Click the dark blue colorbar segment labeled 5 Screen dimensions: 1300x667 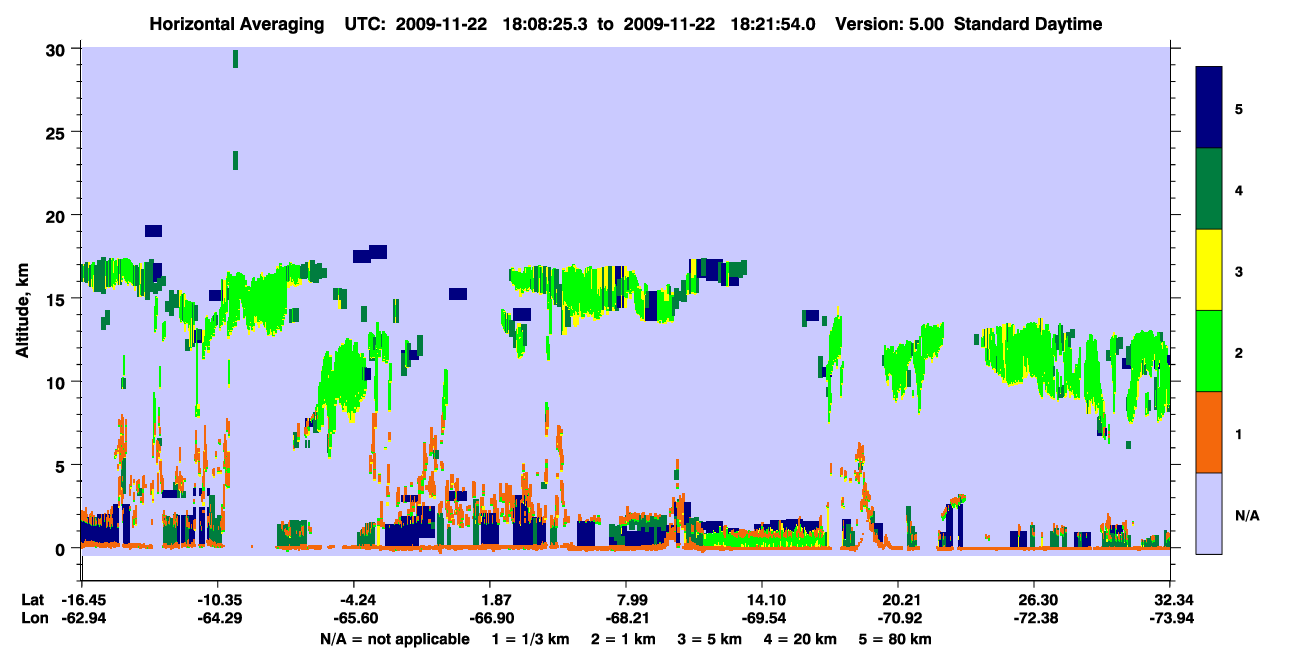1209,108
